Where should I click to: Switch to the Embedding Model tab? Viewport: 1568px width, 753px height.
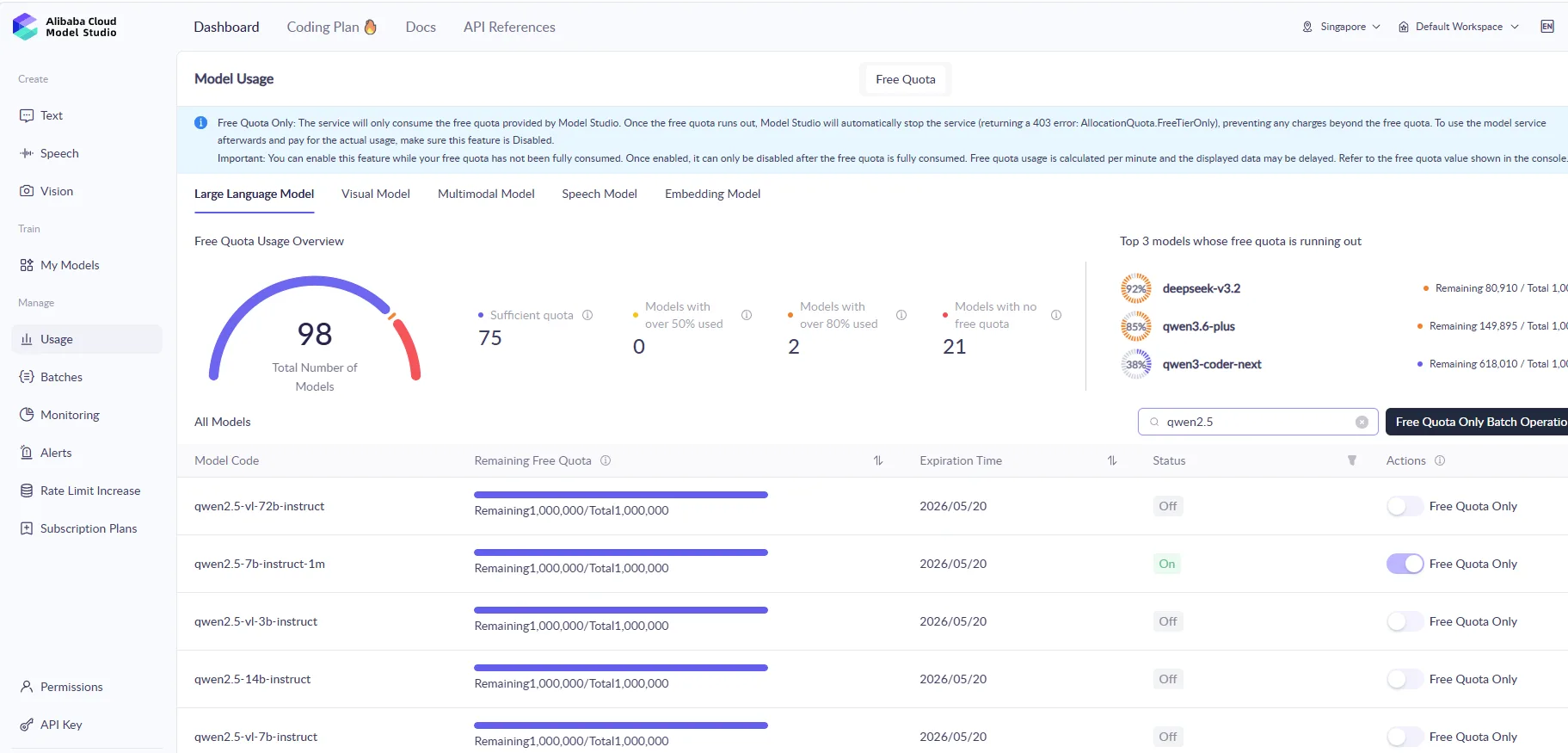712,194
